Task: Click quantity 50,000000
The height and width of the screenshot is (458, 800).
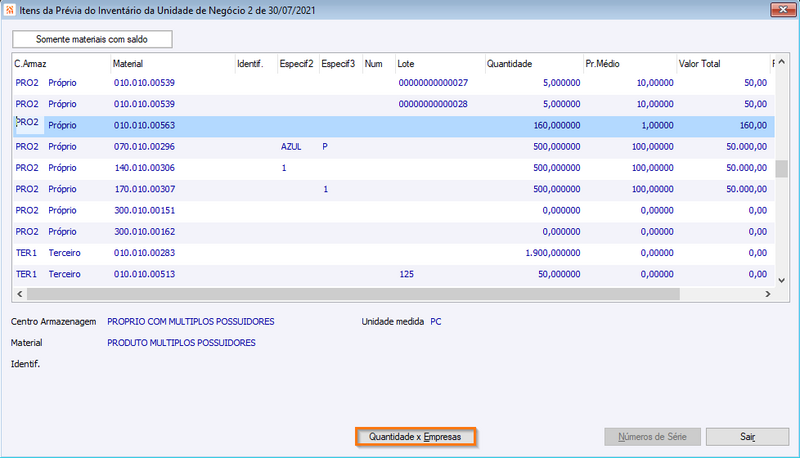Action: pyautogui.click(x=559, y=274)
